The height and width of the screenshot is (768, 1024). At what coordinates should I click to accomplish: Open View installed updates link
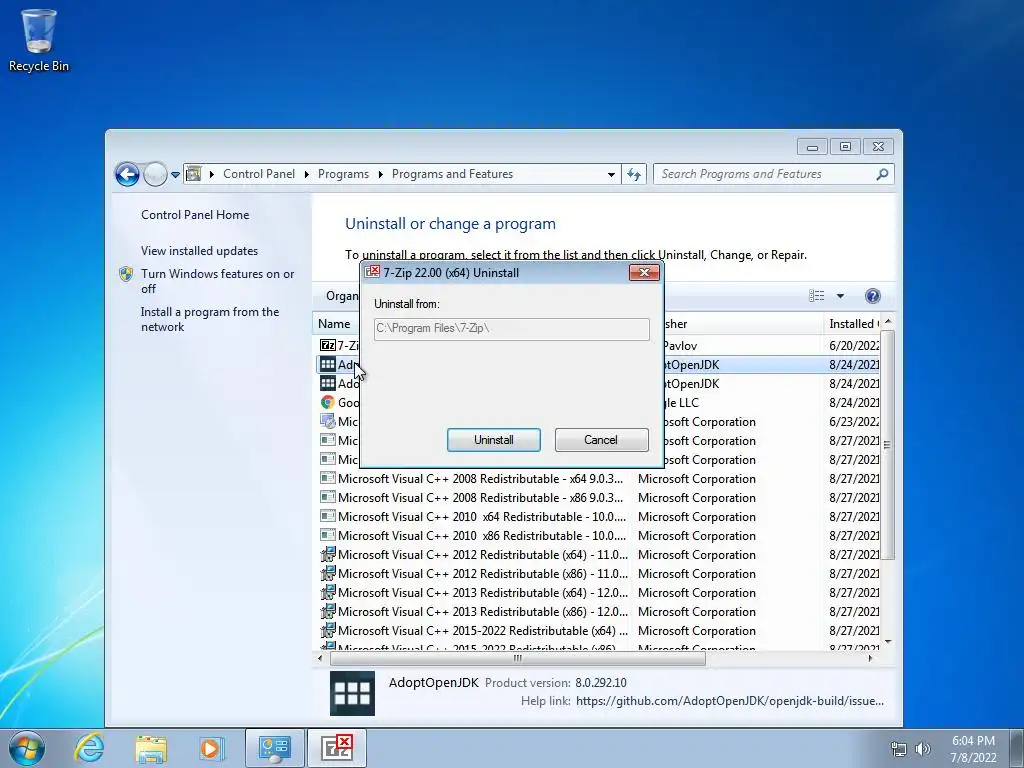click(199, 251)
